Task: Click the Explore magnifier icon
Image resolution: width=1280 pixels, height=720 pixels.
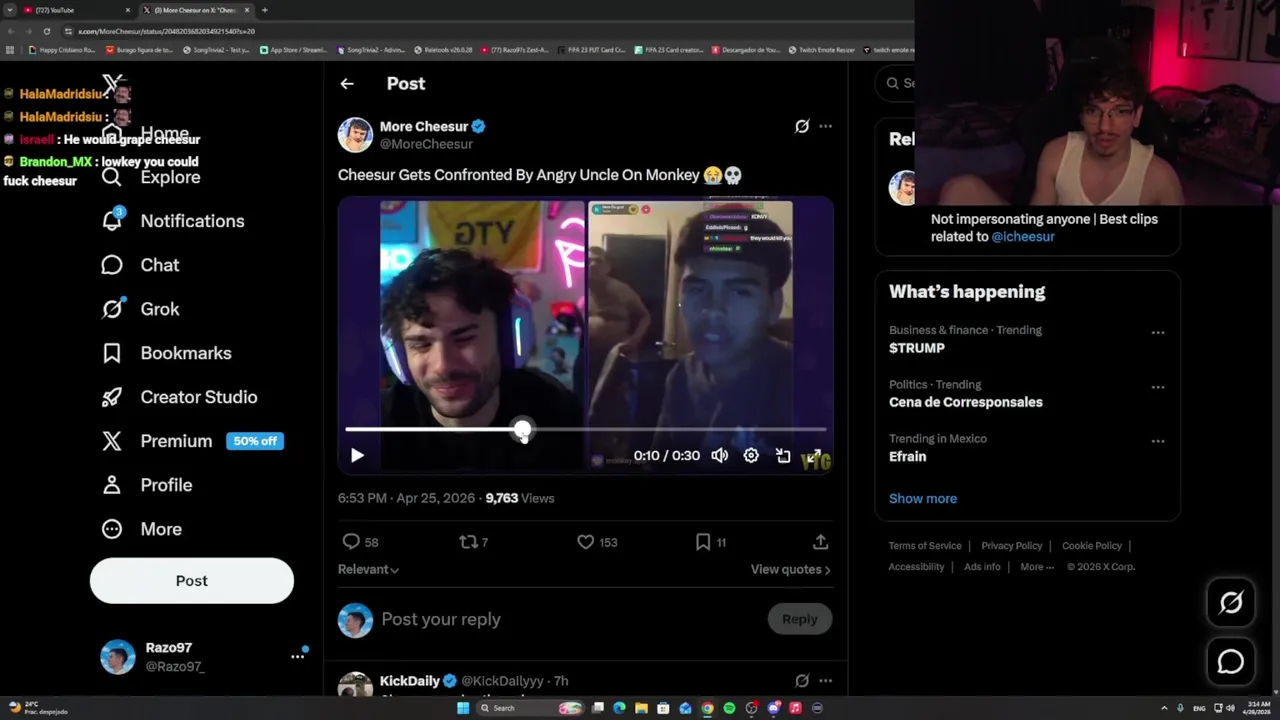Action: pyautogui.click(x=112, y=177)
